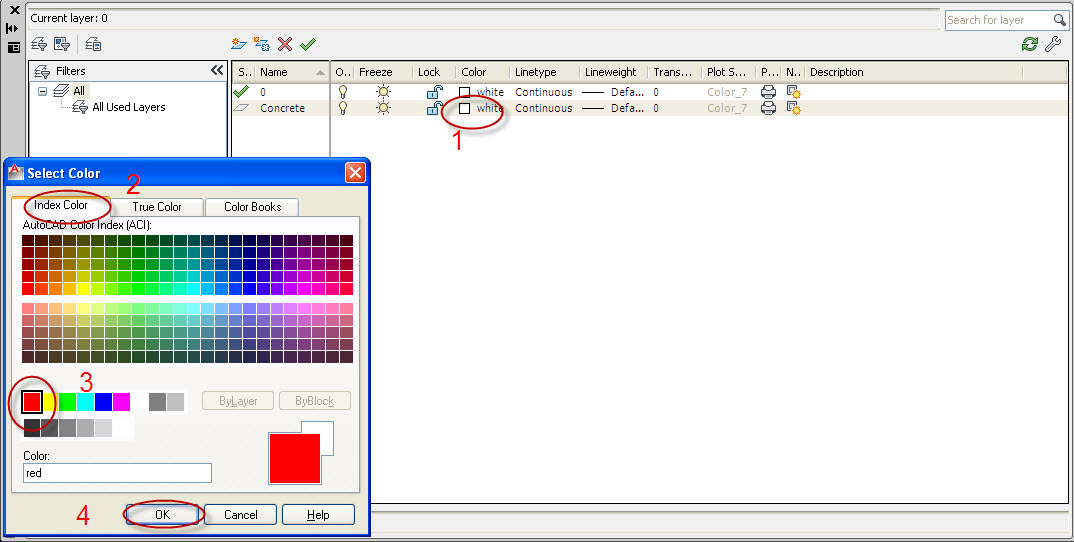Viewport: 1074px width, 542px height.
Task: Click the status icon of Concrete layer
Action: pyautogui.click(x=241, y=108)
